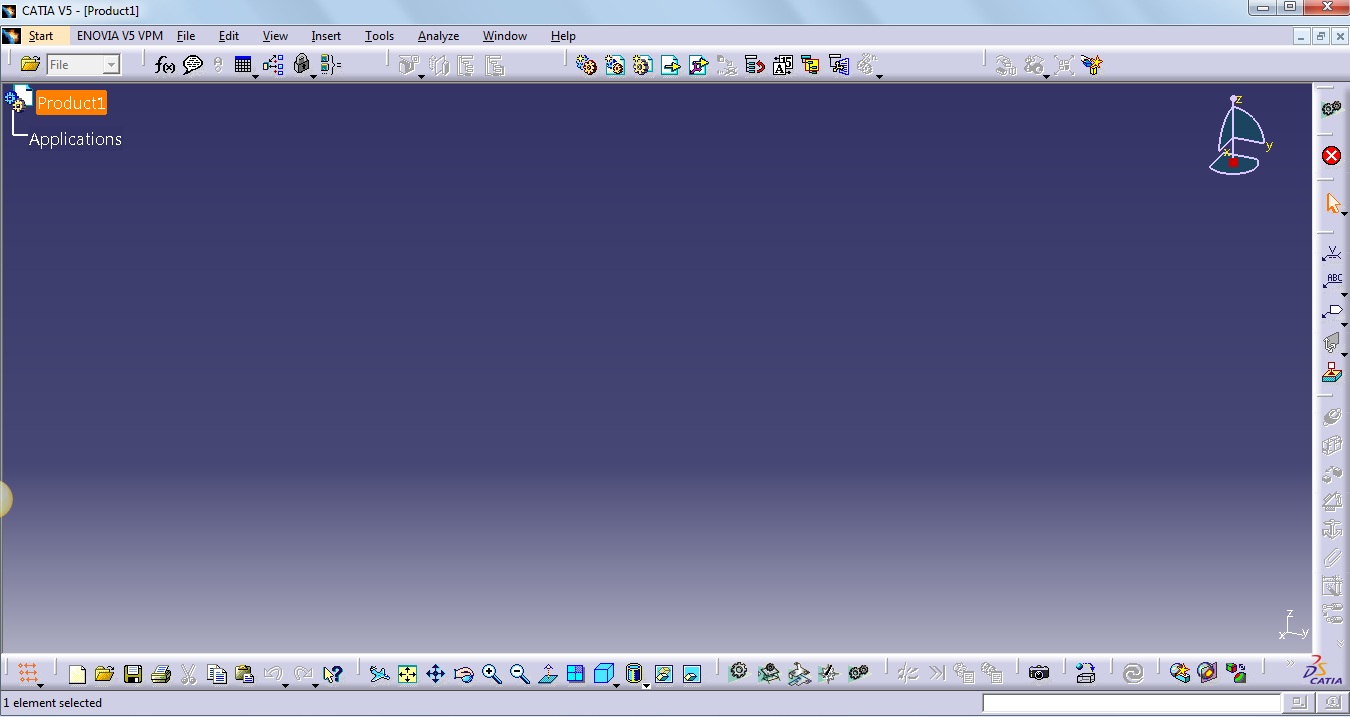Click the Save floppy disk icon
This screenshot has width=1350, height=717.
[133, 674]
